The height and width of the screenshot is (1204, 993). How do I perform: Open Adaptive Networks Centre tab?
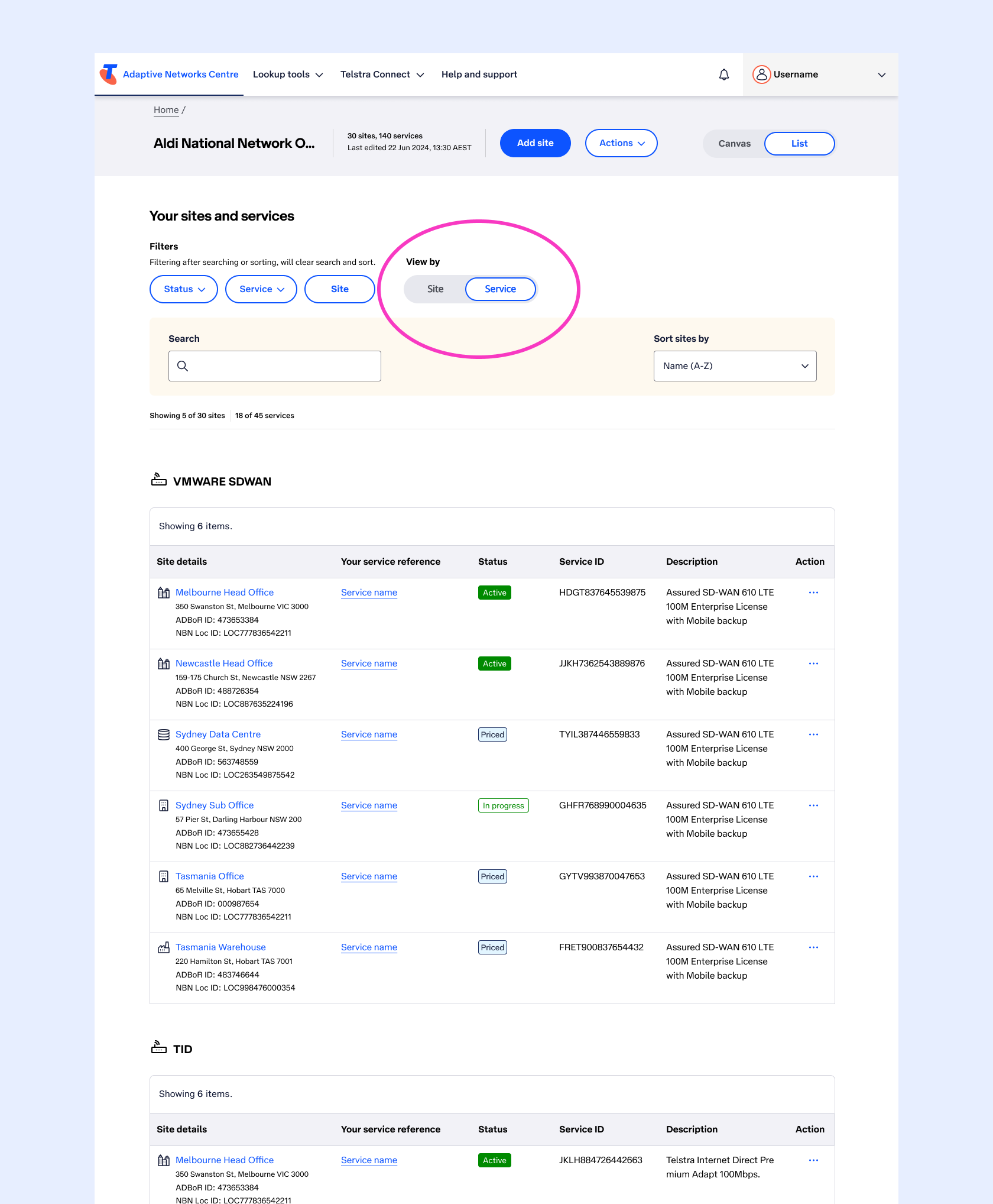click(180, 75)
